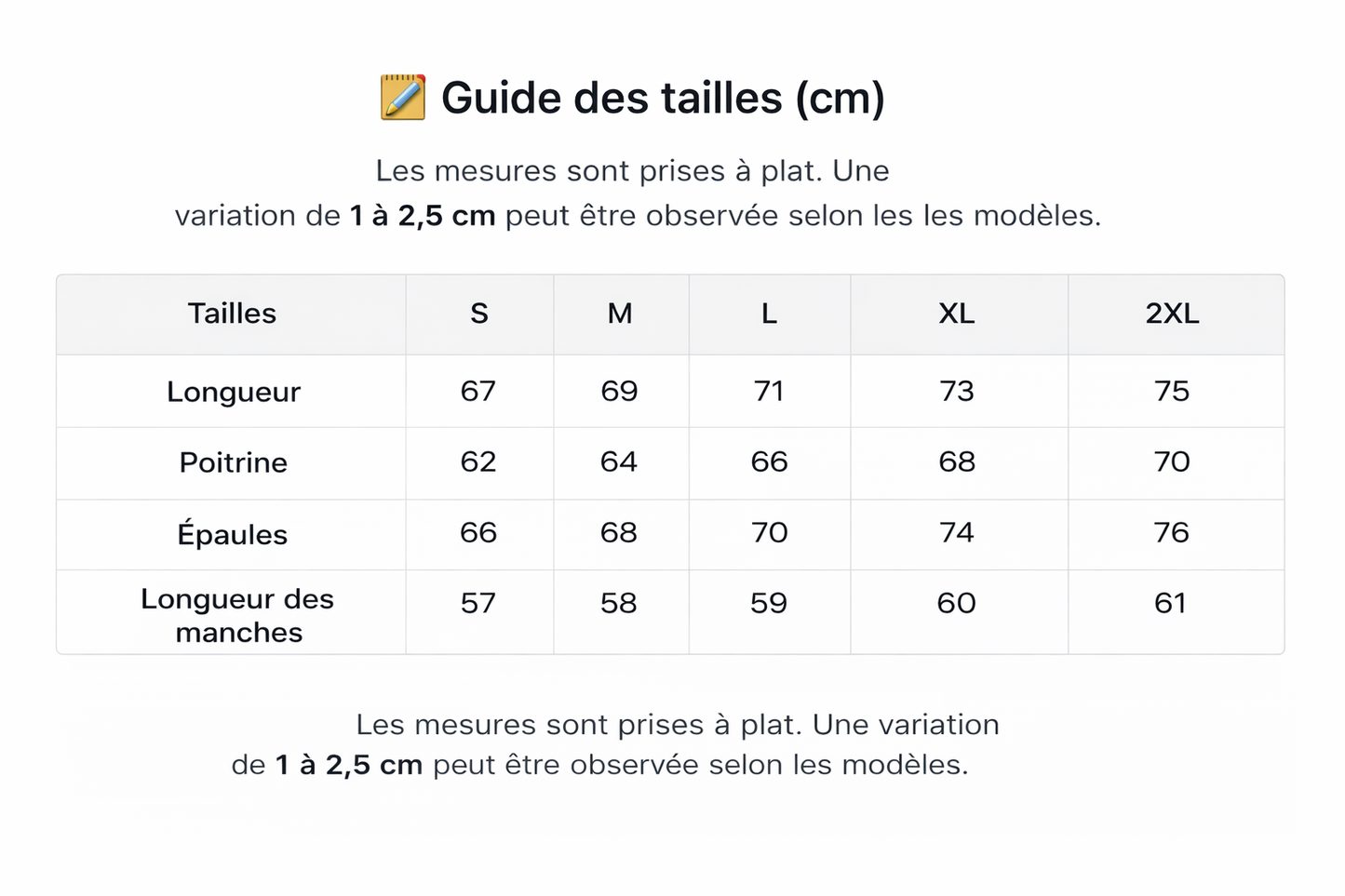Click the 2XL size column header

point(1172,314)
